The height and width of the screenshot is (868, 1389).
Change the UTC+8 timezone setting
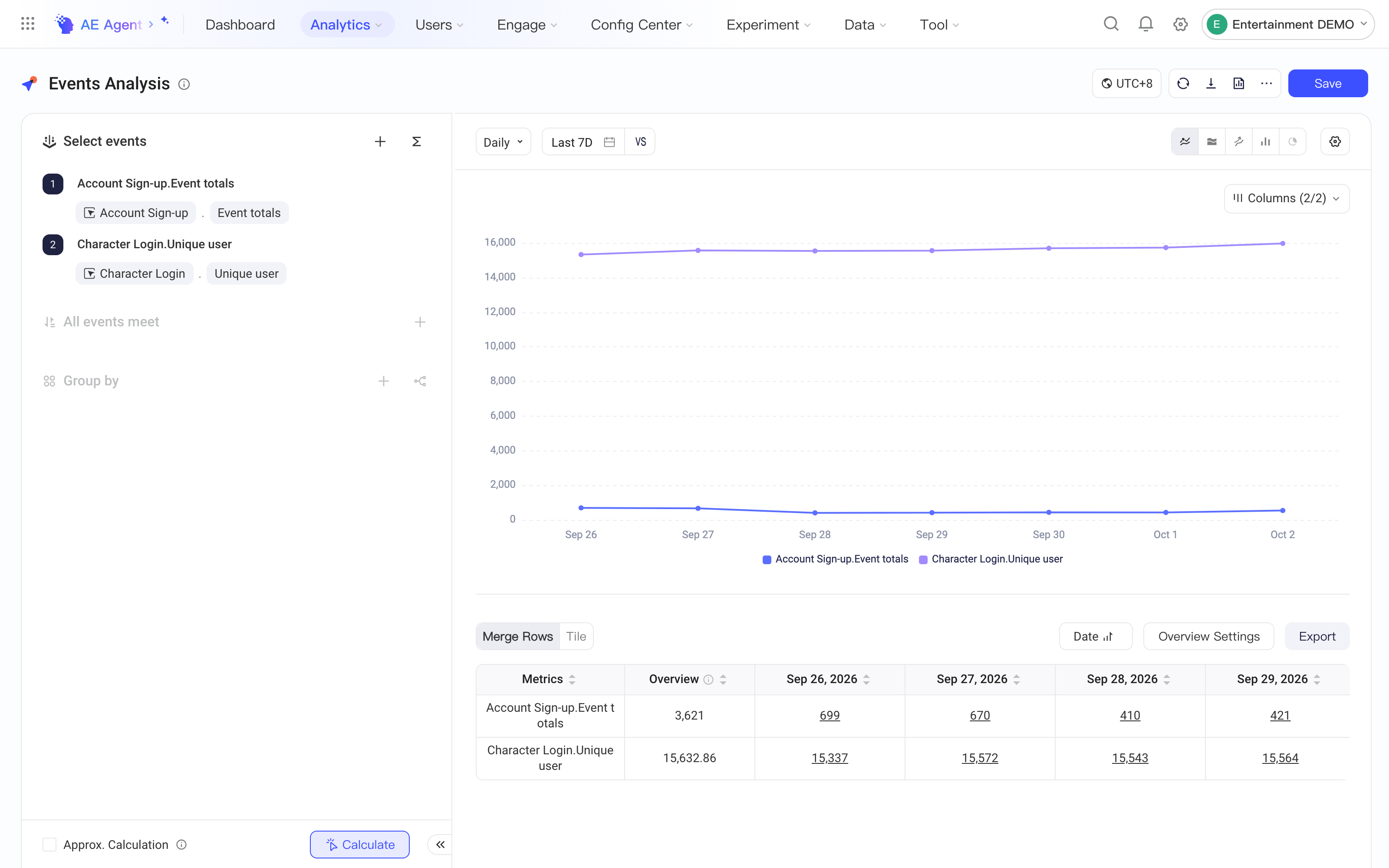tap(1127, 84)
